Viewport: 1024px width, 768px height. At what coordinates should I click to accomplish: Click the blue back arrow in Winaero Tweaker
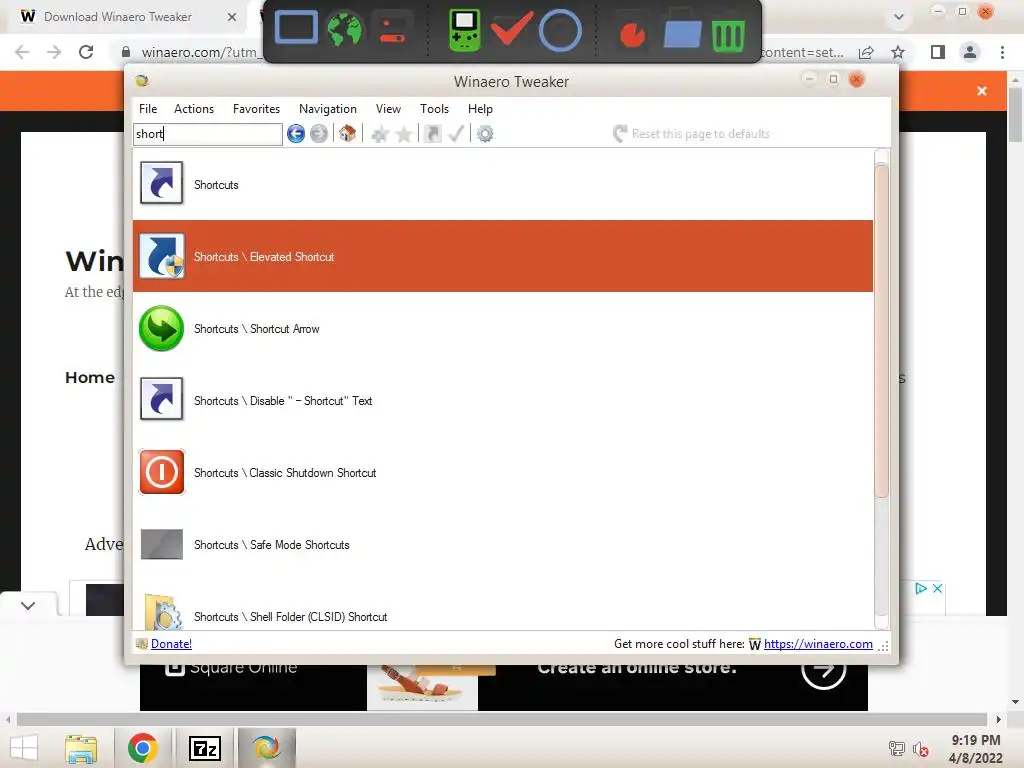point(296,134)
